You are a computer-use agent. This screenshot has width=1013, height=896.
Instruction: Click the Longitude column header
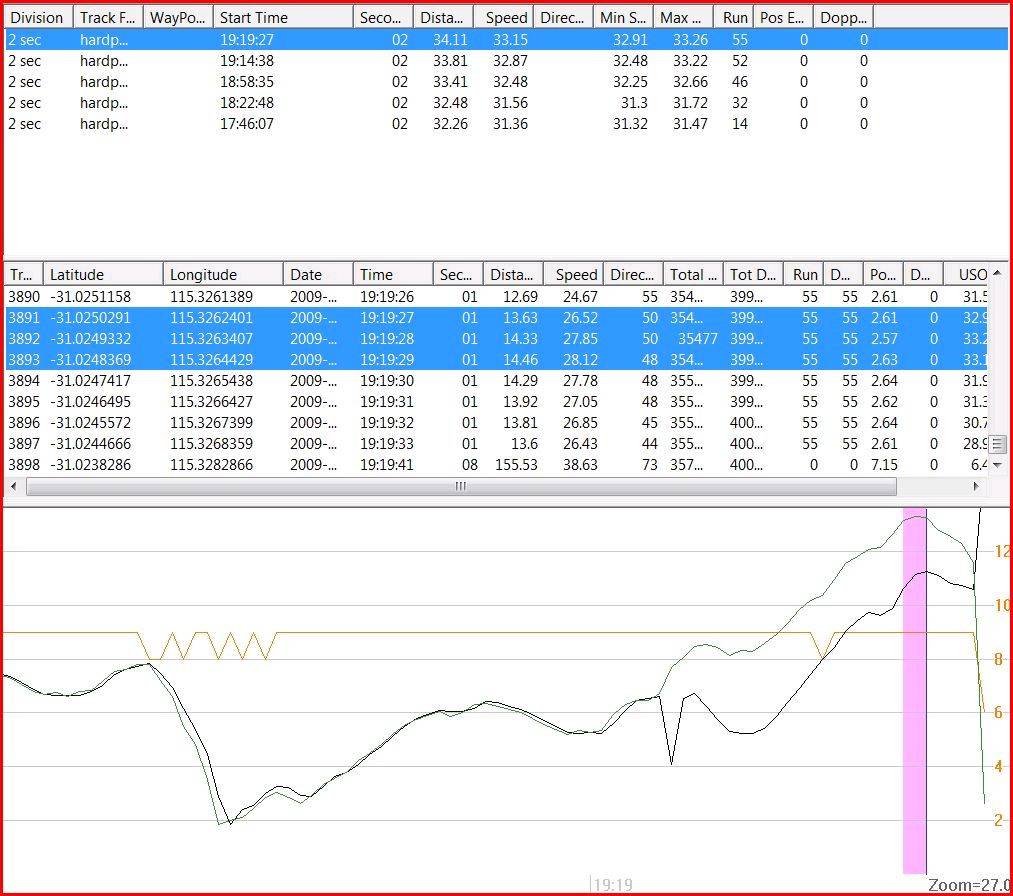[x=223, y=274]
